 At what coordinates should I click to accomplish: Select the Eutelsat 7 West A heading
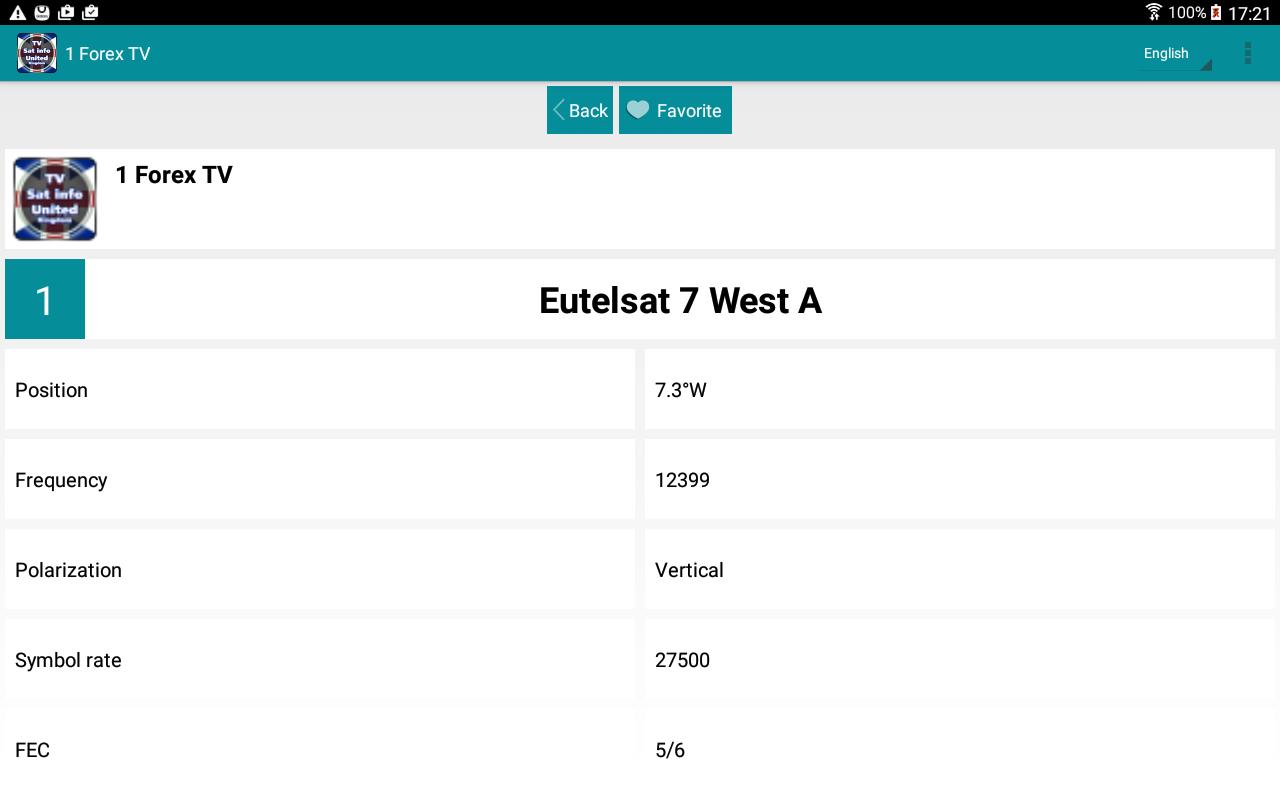tap(680, 300)
